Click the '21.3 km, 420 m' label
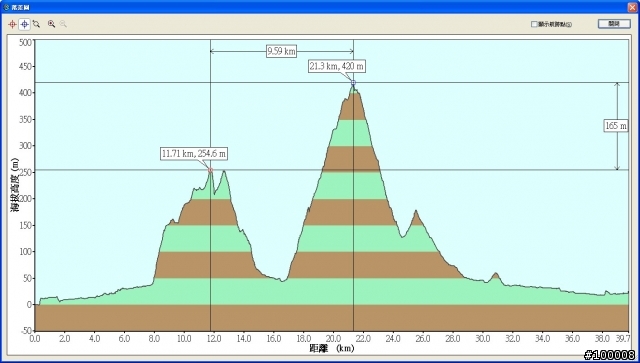640x363 pixels. pos(336,66)
